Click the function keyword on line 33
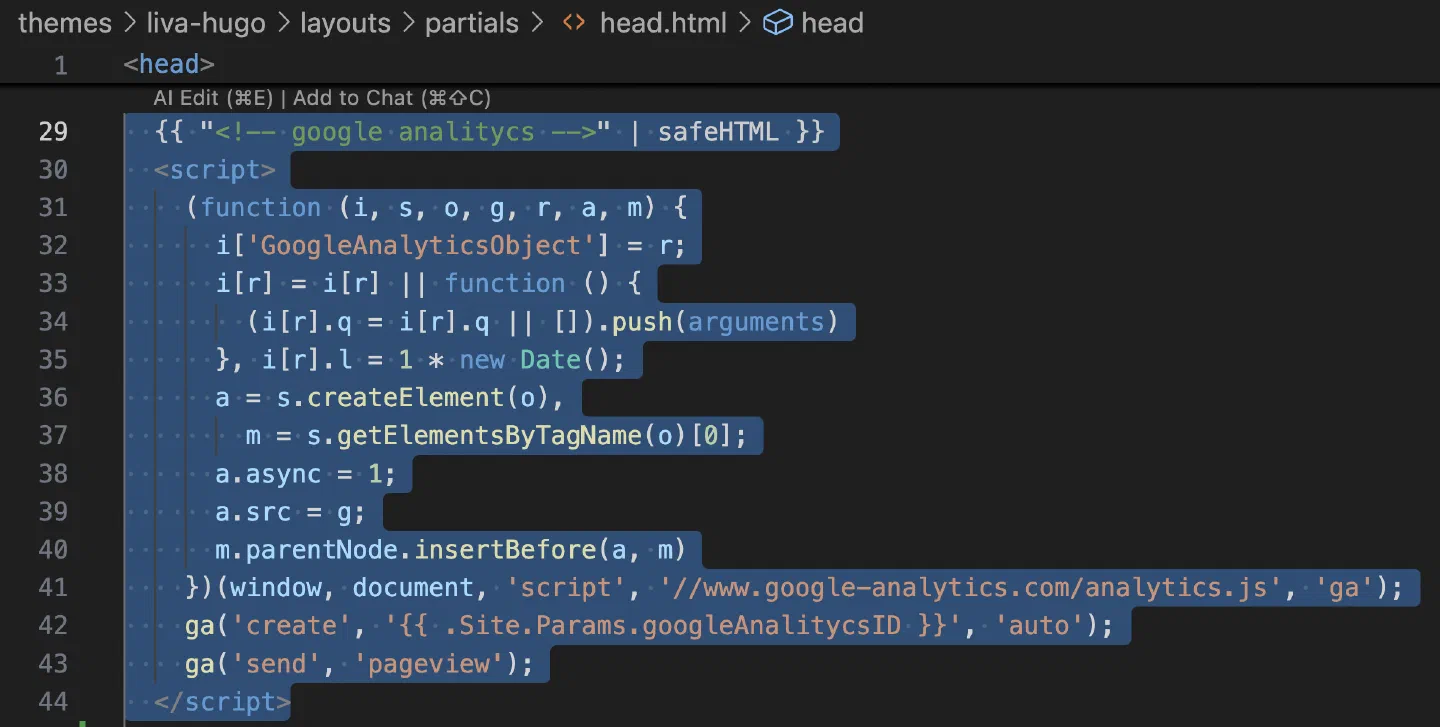 click(x=505, y=283)
